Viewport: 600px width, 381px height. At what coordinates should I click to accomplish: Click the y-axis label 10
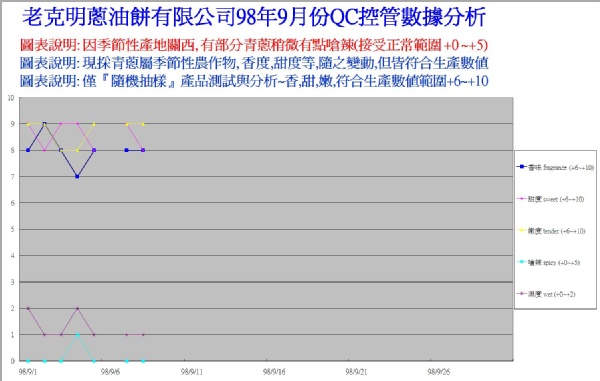coord(11,98)
